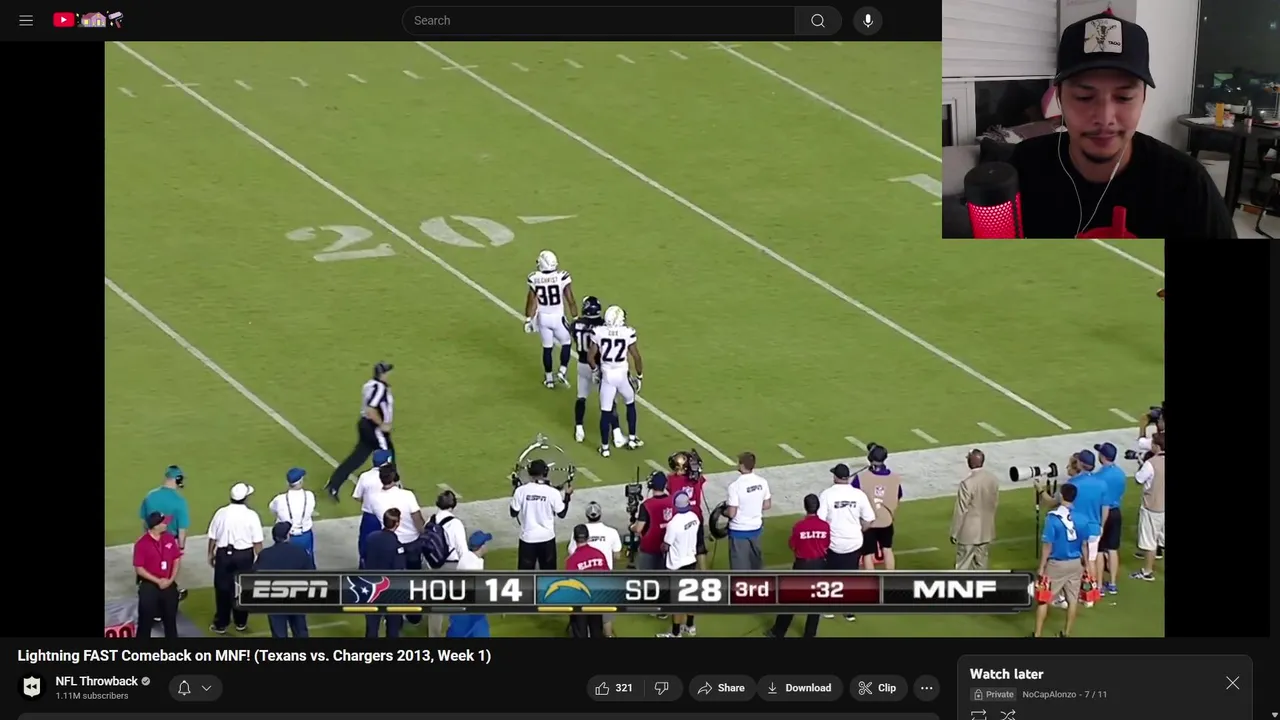1280x720 pixels.
Task: Click the video title text
Action: [x=254, y=656]
